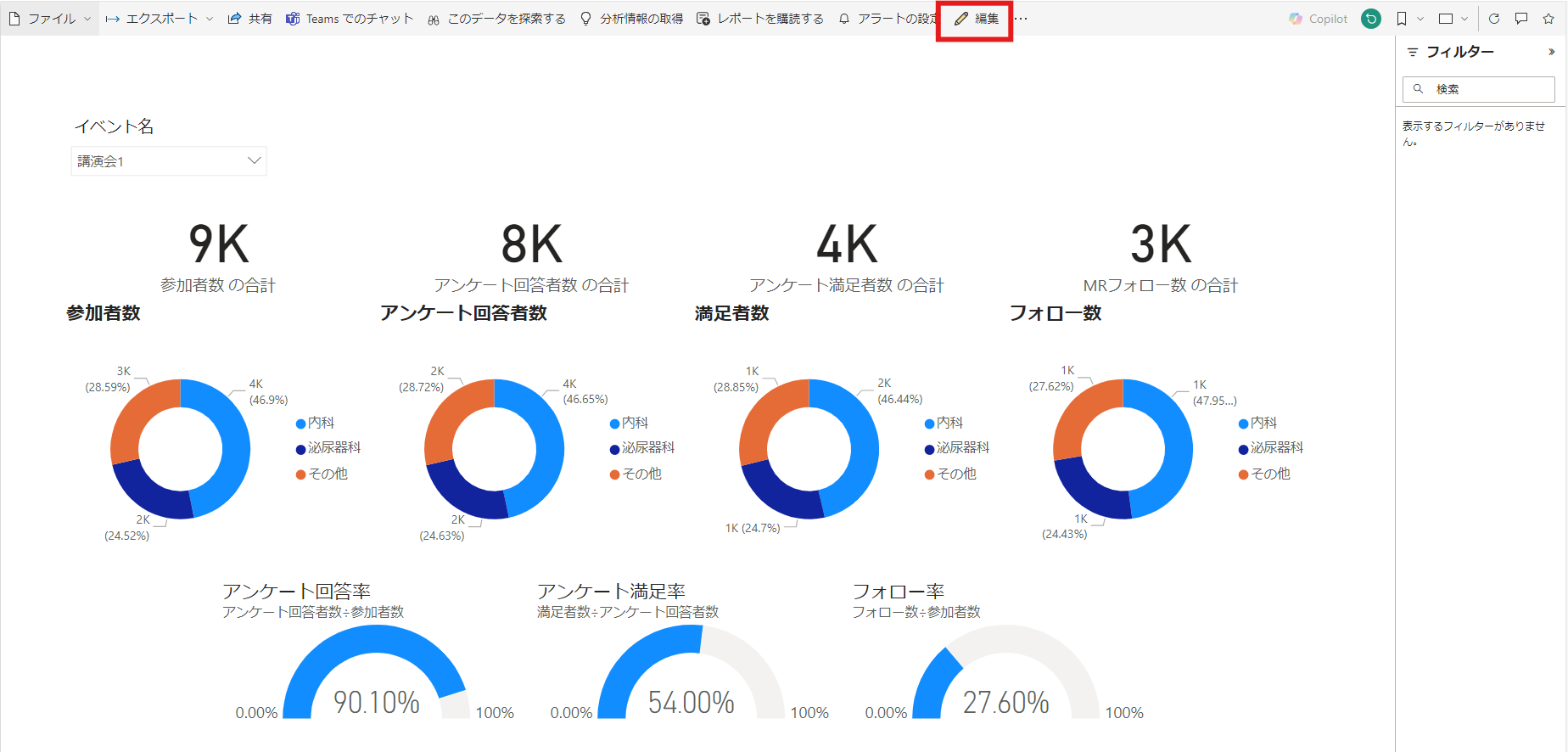This screenshot has height=752, width=1568.
Task: Click the refresh visuals icon
Action: coord(1494,19)
